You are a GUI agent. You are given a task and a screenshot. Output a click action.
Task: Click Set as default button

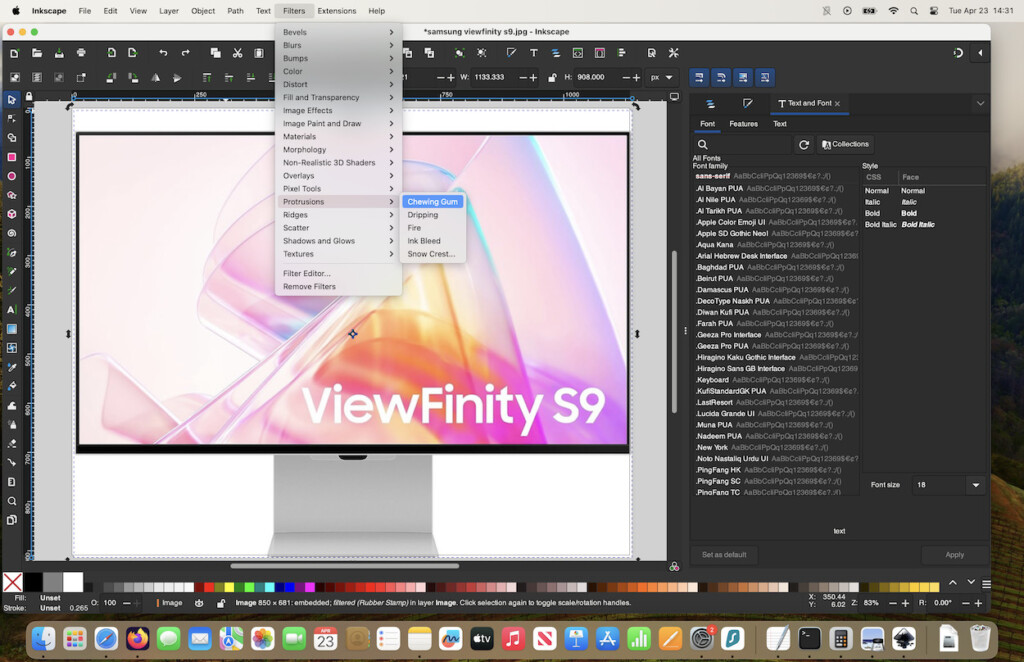coord(724,555)
